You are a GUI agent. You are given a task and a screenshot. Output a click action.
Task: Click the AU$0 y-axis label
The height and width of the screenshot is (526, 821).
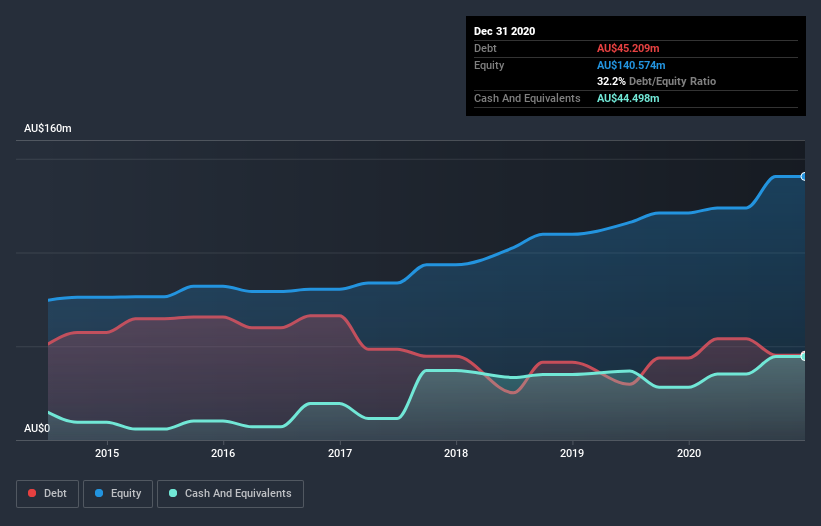(x=37, y=428)
